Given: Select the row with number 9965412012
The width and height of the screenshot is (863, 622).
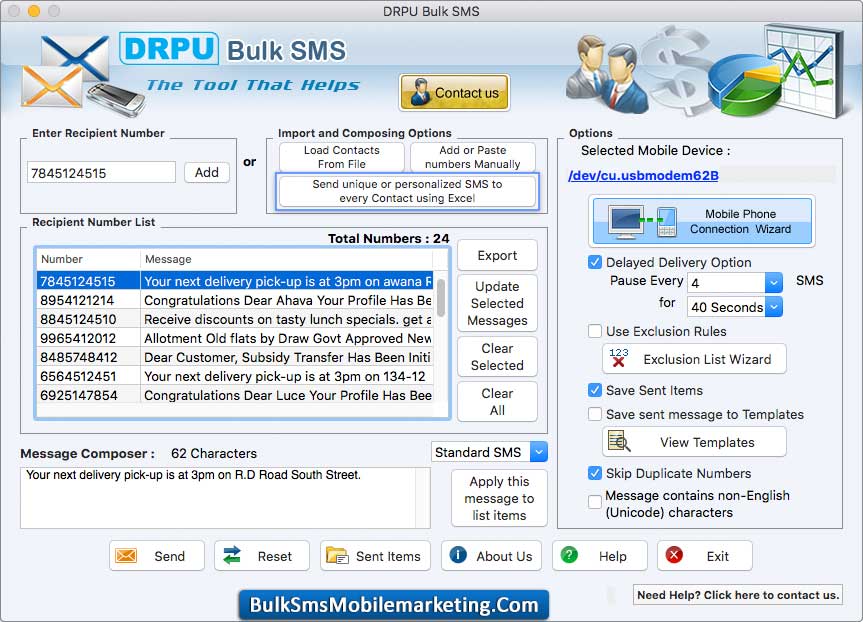Looking at the screenshot, I should coord(235,338).
